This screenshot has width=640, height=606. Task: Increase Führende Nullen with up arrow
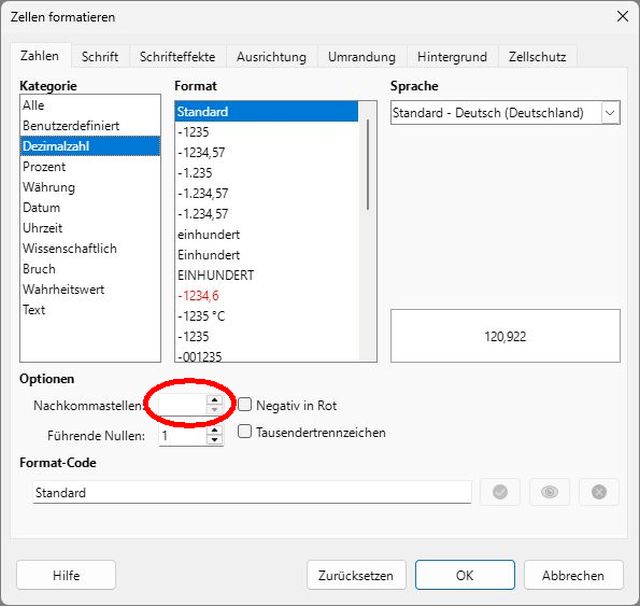point(215,431)
